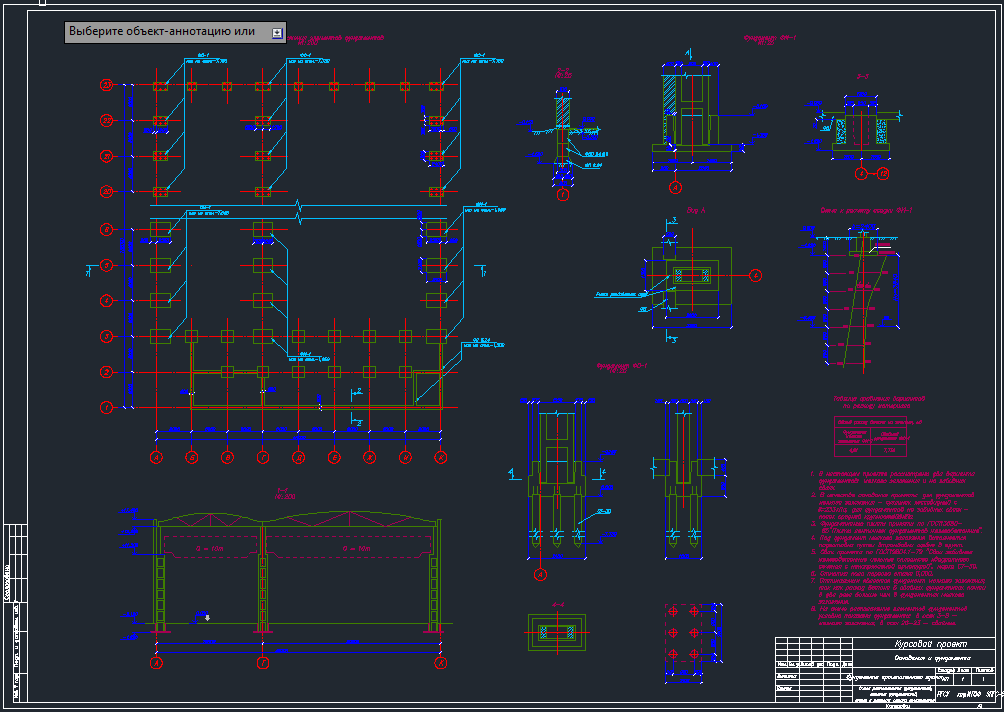Select axis bubble 2 on the foundation plan

click(x=106, y=371)
